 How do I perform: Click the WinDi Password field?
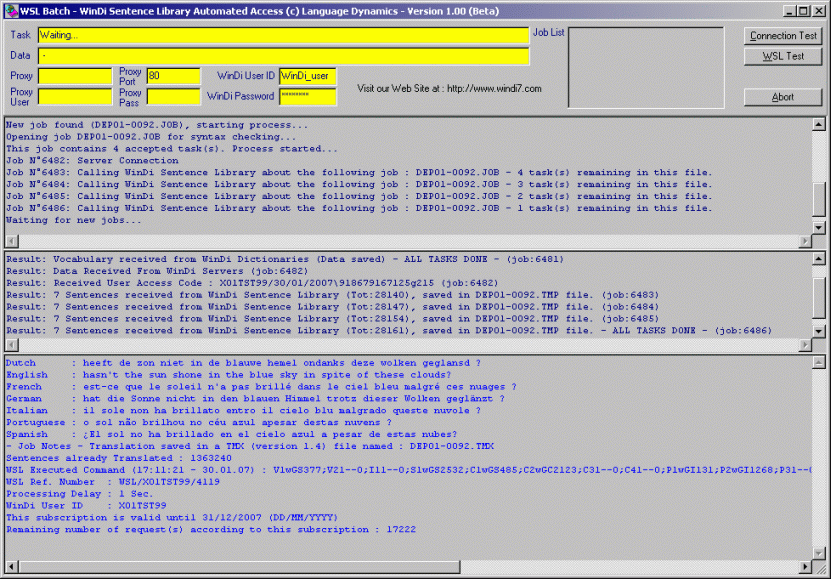point(307,96)
